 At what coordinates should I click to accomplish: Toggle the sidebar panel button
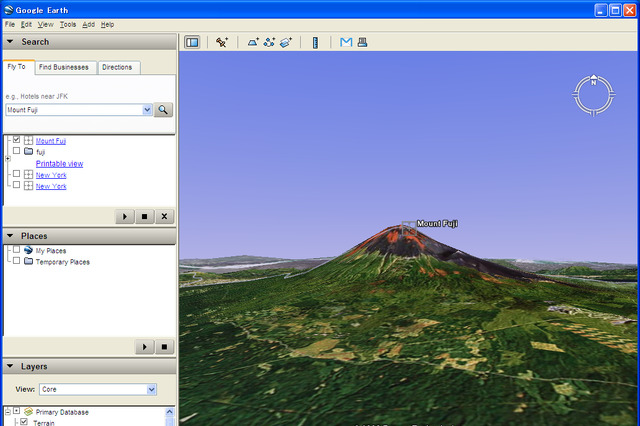tap(192, 42)
